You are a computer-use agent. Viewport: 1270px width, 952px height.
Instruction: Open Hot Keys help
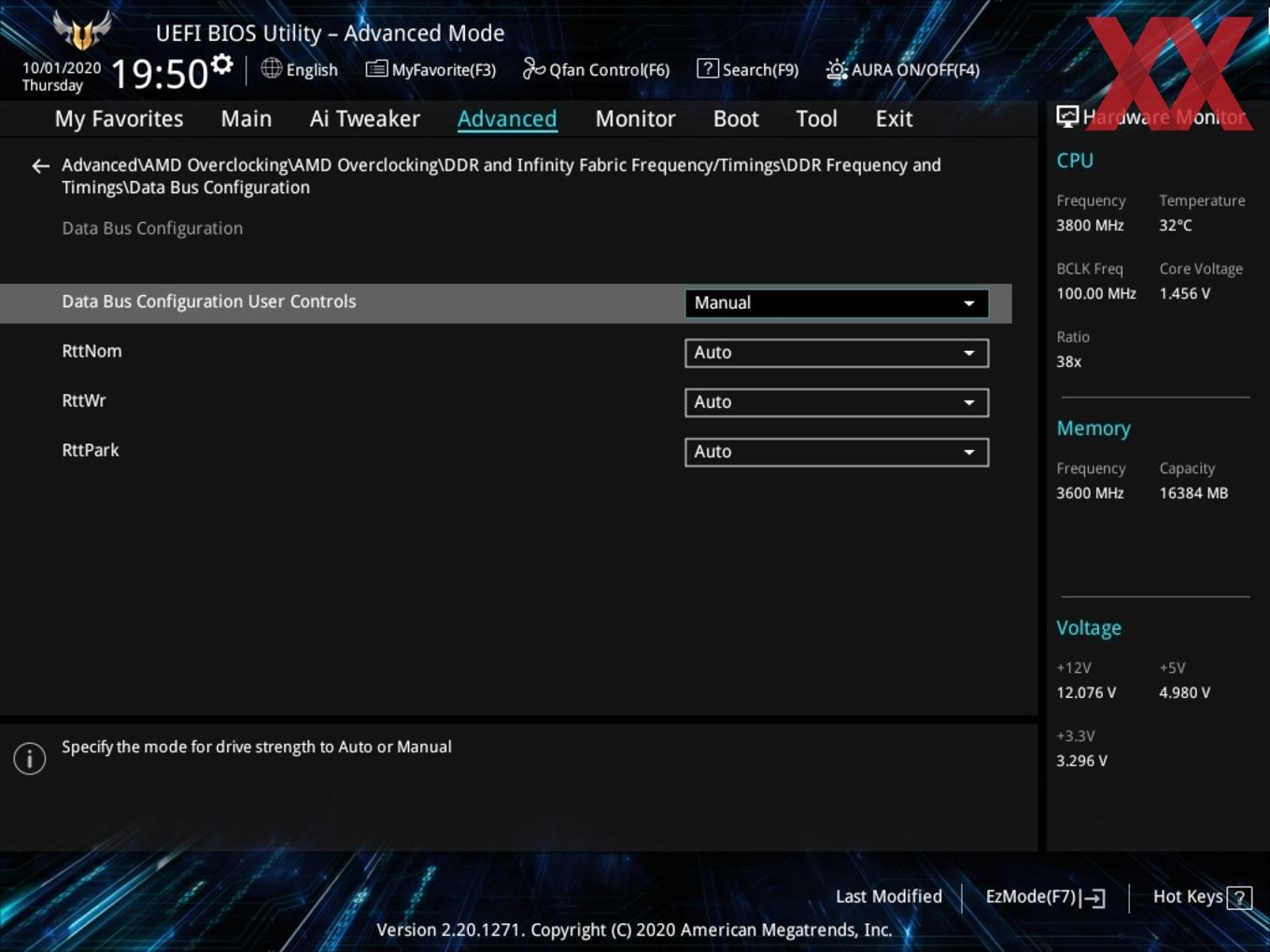[x=1202, y=897]
